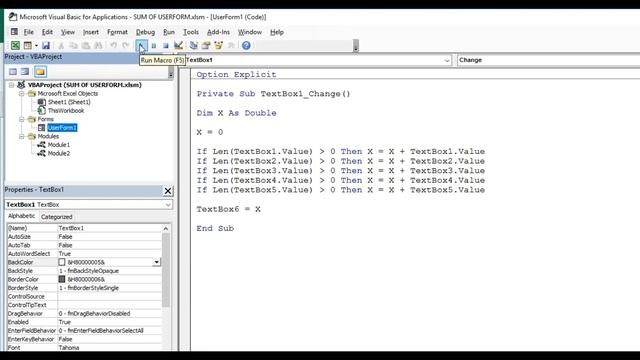This screenshot has height=360, width=640.
Task: Toggle Folders icon in Project panel
Action: coord(40,72)
